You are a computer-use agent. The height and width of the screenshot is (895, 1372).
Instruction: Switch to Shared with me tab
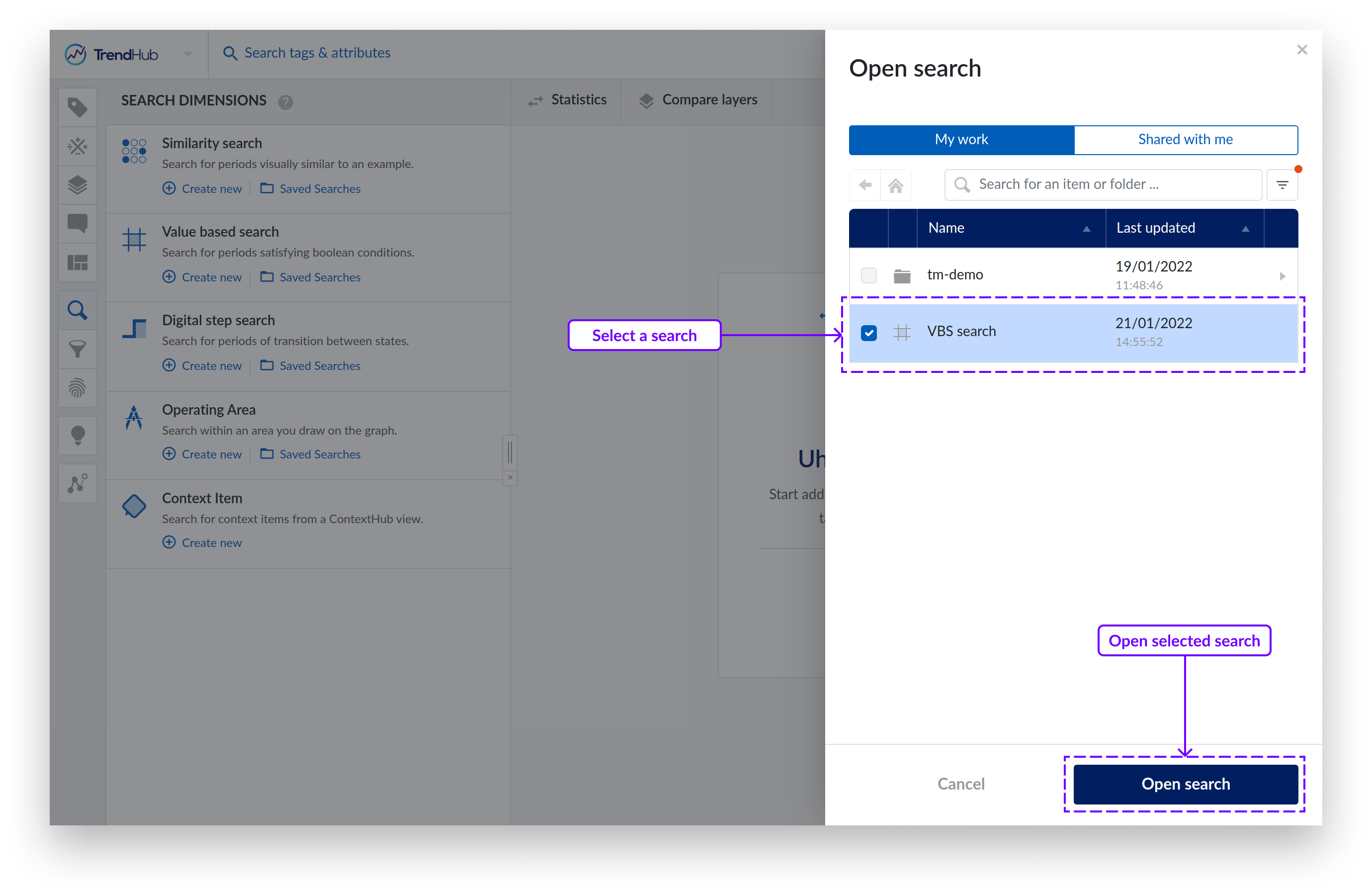[x=1185, y=140]
